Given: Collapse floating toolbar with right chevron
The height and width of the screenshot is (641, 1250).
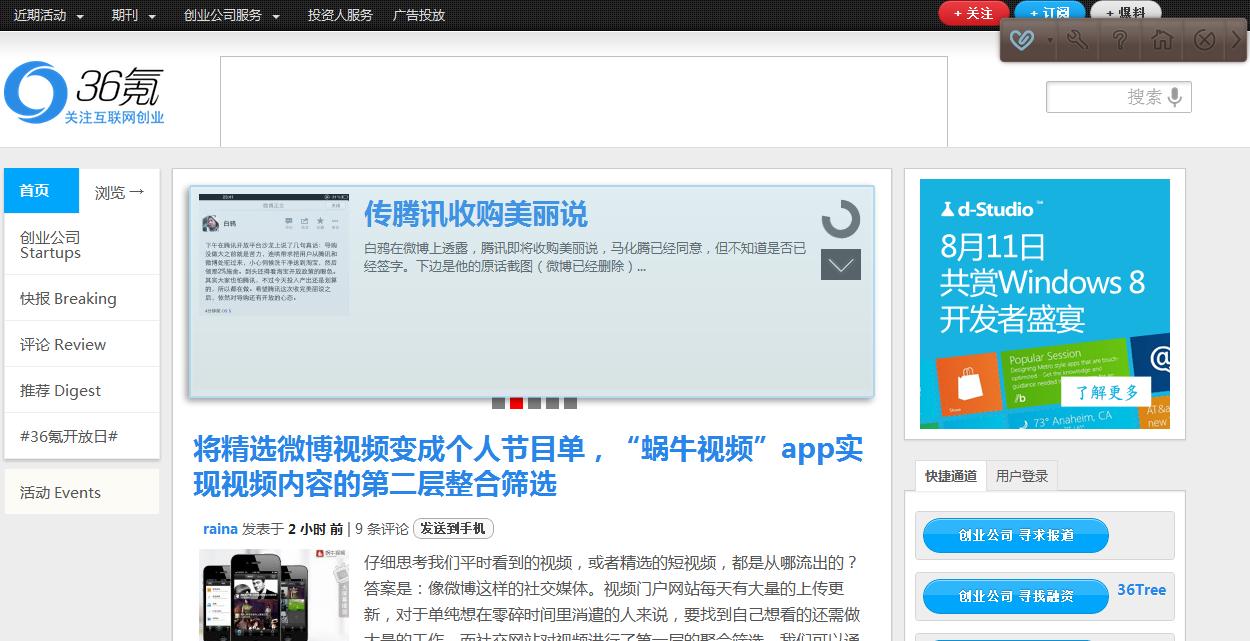Looking at the screenshot, I should coord(1236,40).
